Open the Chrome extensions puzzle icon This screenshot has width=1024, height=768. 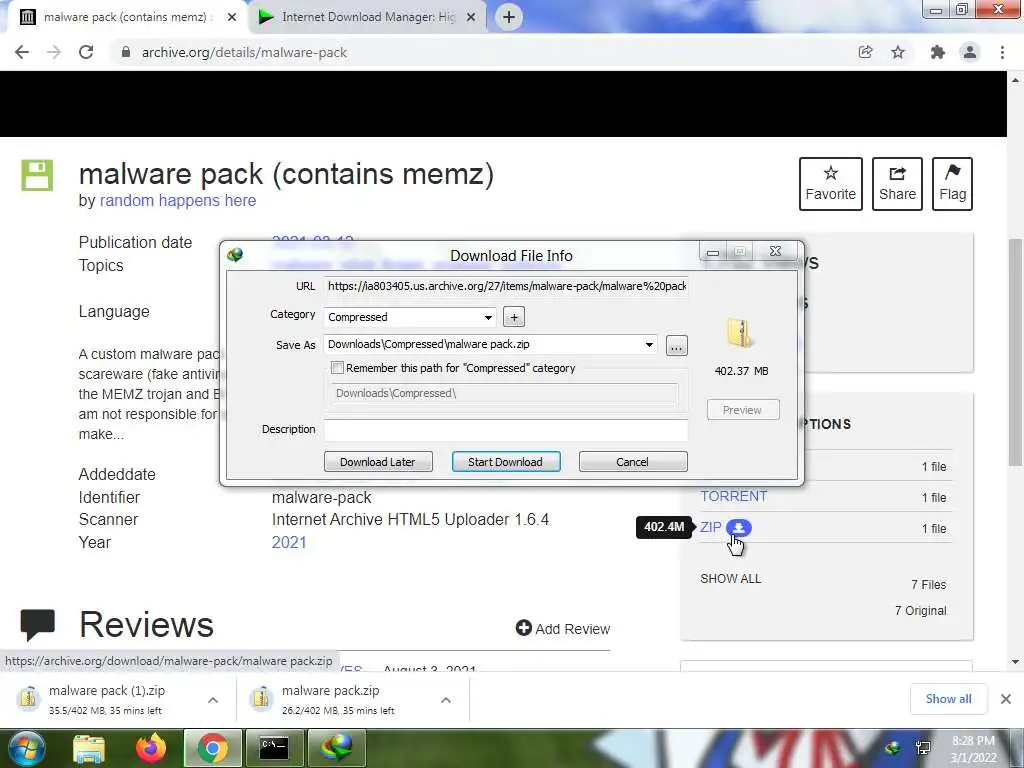tap(938, 52)
